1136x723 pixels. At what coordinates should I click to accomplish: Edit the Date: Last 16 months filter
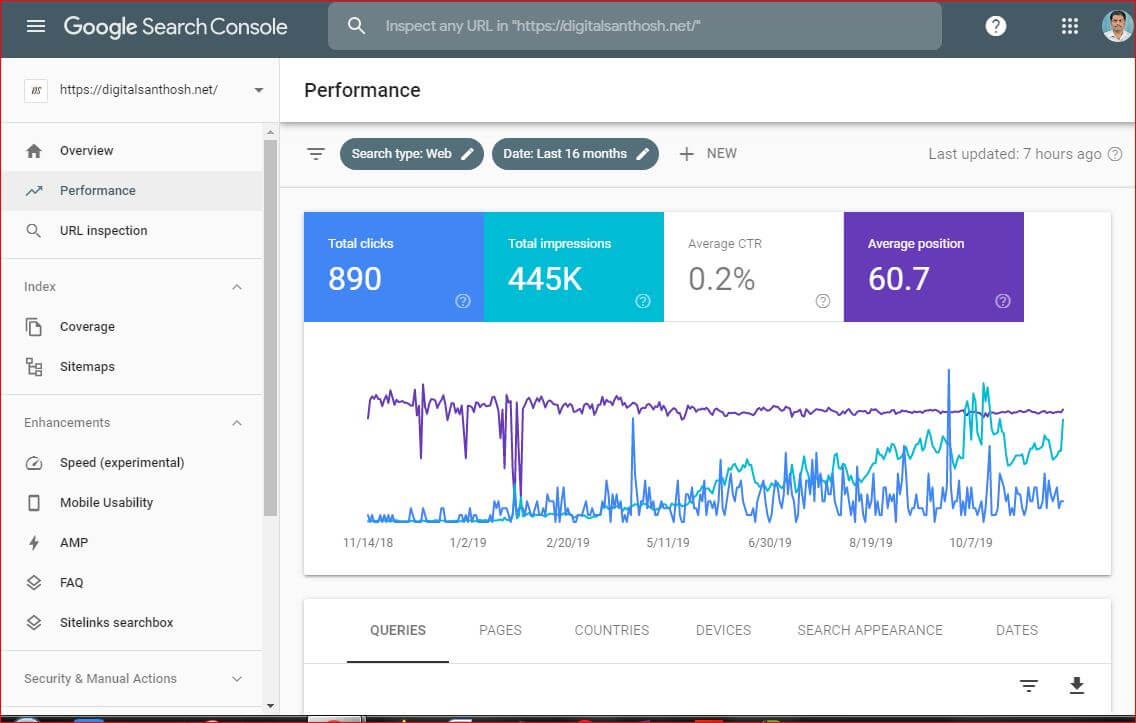(x=575, y=154)
